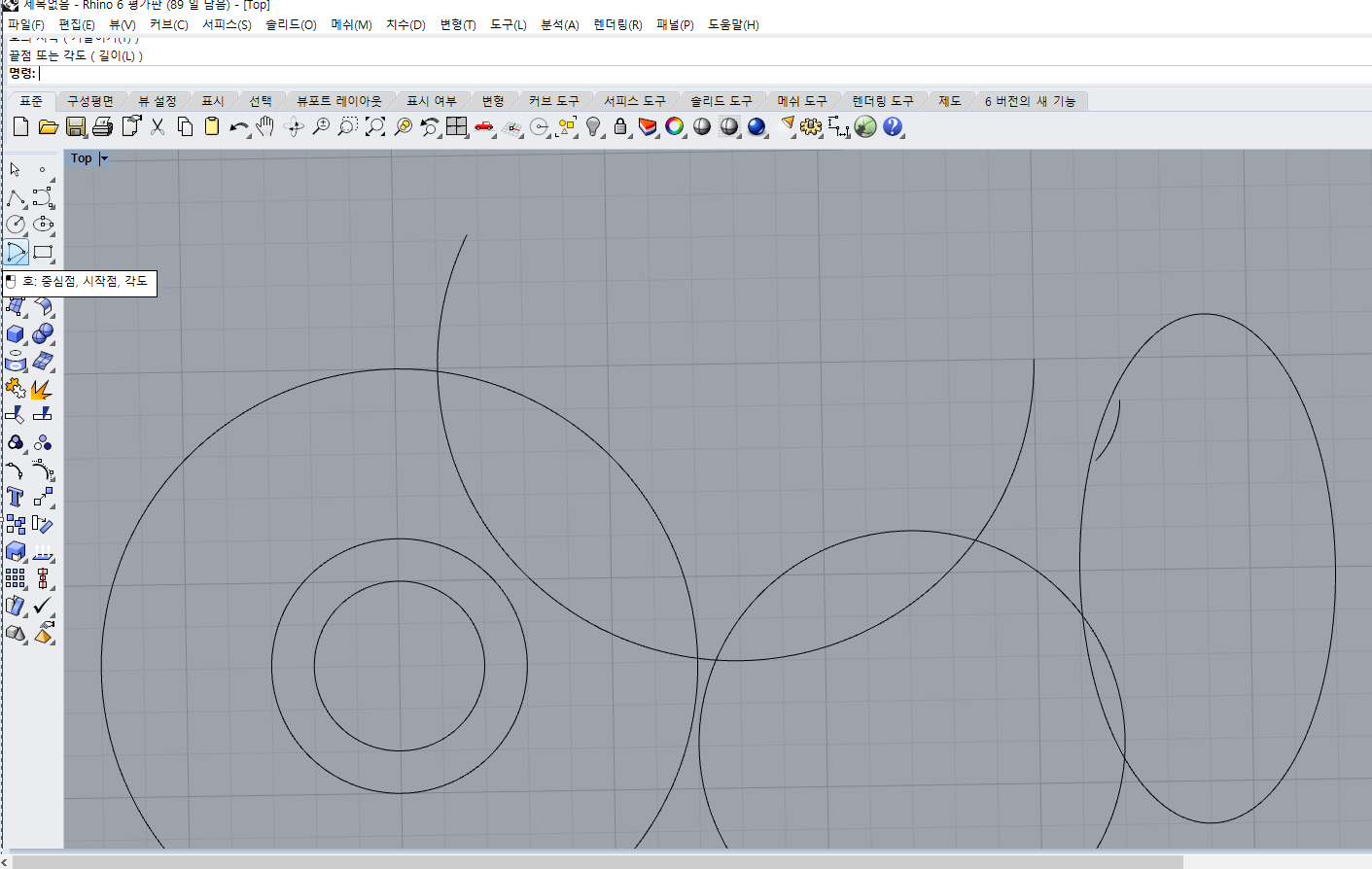The image size is (1372, 869).
Task: Open the 커브(C) menu
Action: (x=169, y=24)
